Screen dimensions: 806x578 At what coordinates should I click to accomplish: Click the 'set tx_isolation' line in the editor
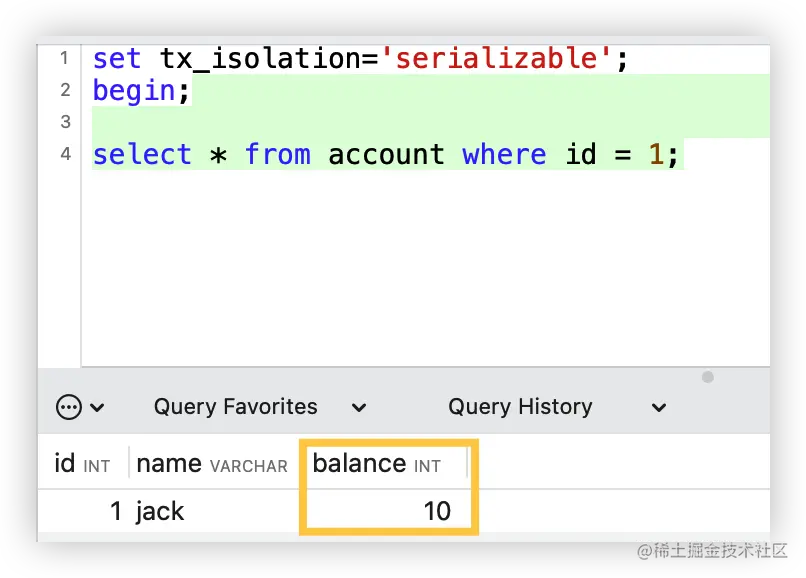tap(360, 58)
